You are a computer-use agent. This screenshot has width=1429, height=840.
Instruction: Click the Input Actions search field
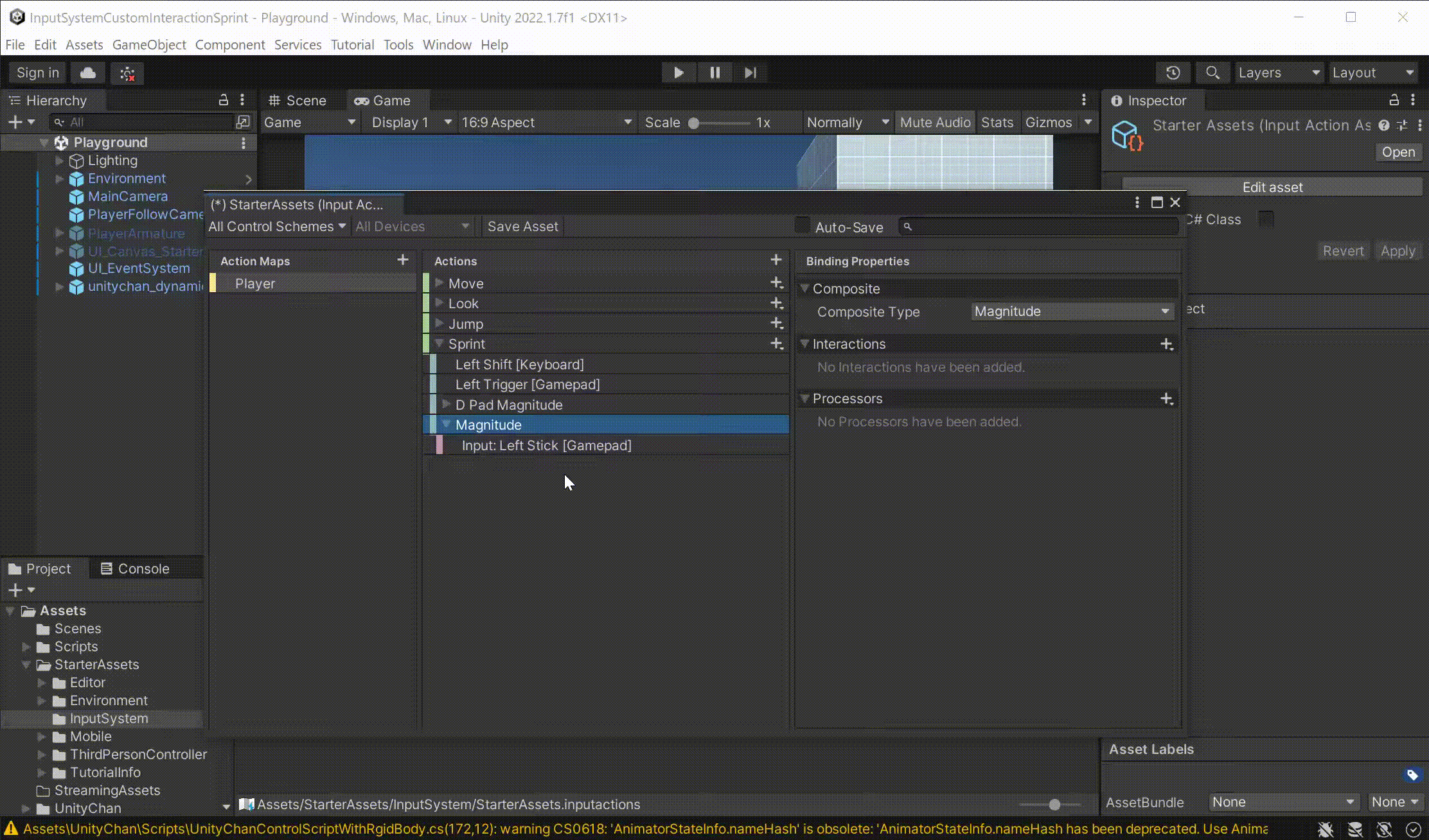tap(1038, 227)
